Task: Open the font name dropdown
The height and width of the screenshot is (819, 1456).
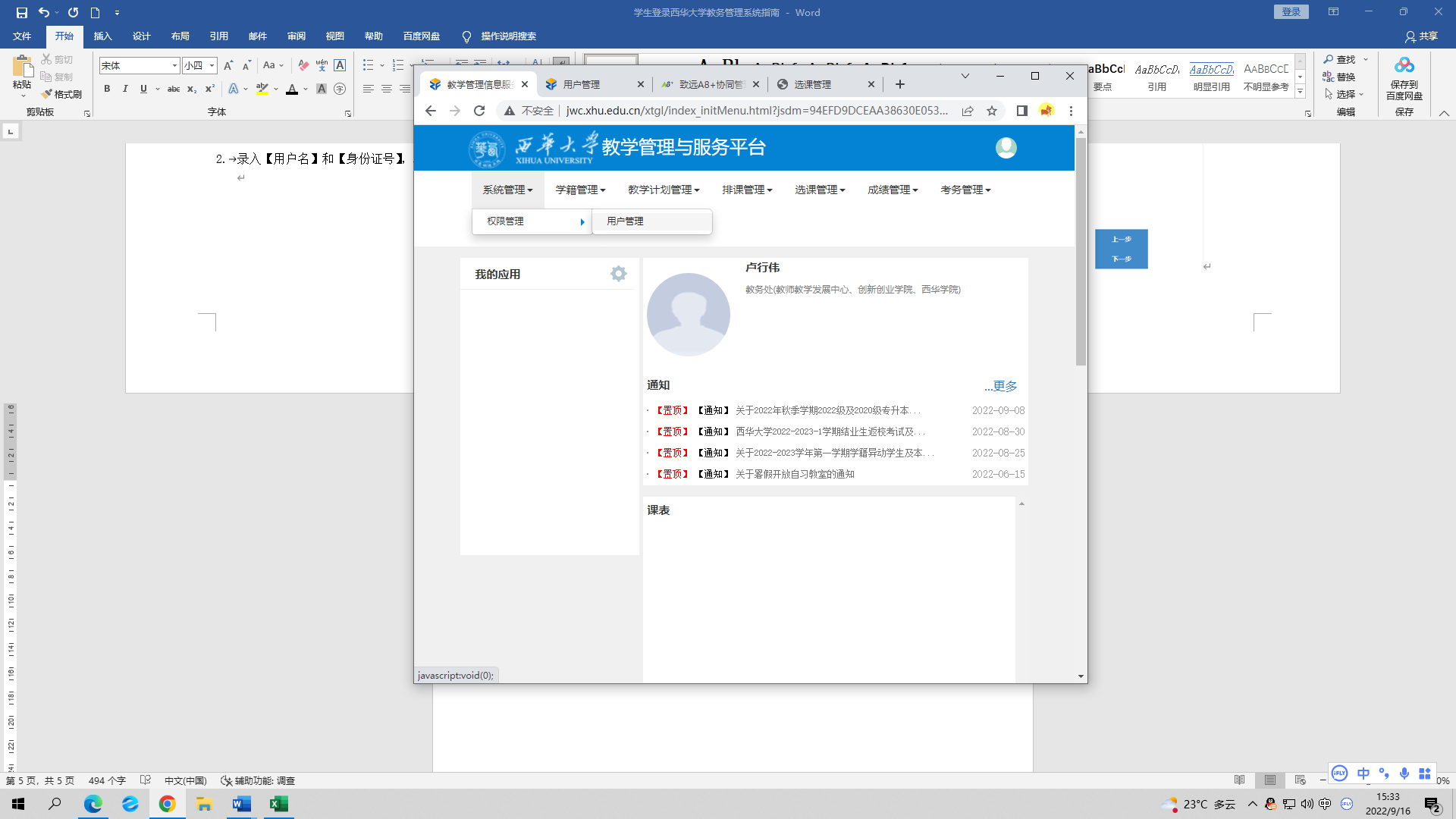Action: coord(174,66)
